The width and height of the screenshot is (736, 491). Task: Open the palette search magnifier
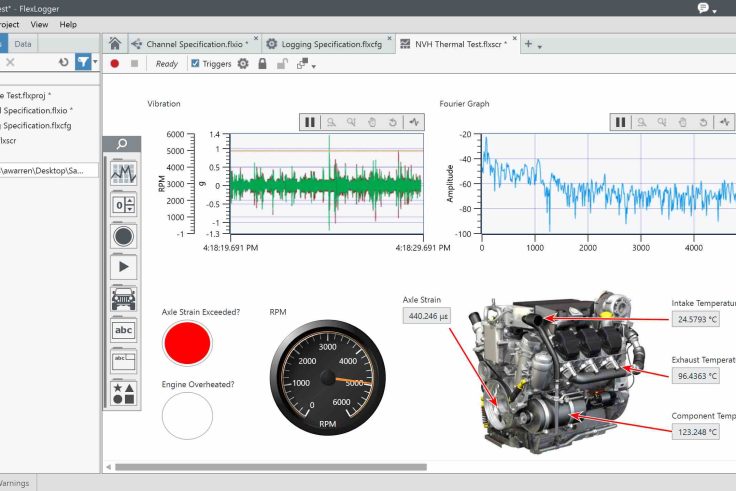point(122,144)
